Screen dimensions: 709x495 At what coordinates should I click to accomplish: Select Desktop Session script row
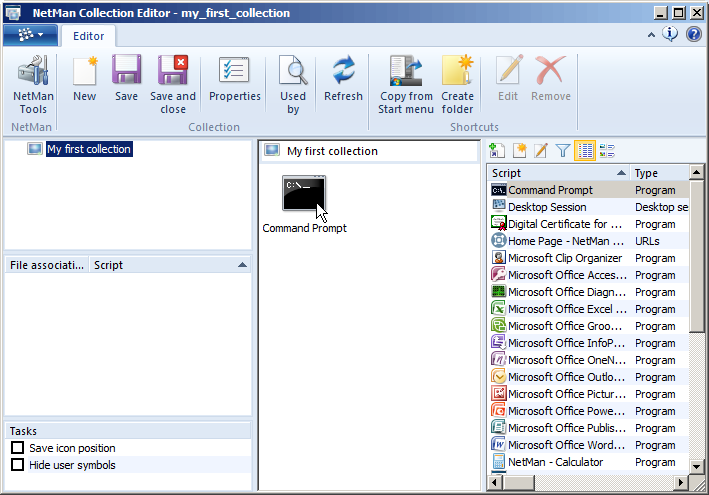point(589,207)
